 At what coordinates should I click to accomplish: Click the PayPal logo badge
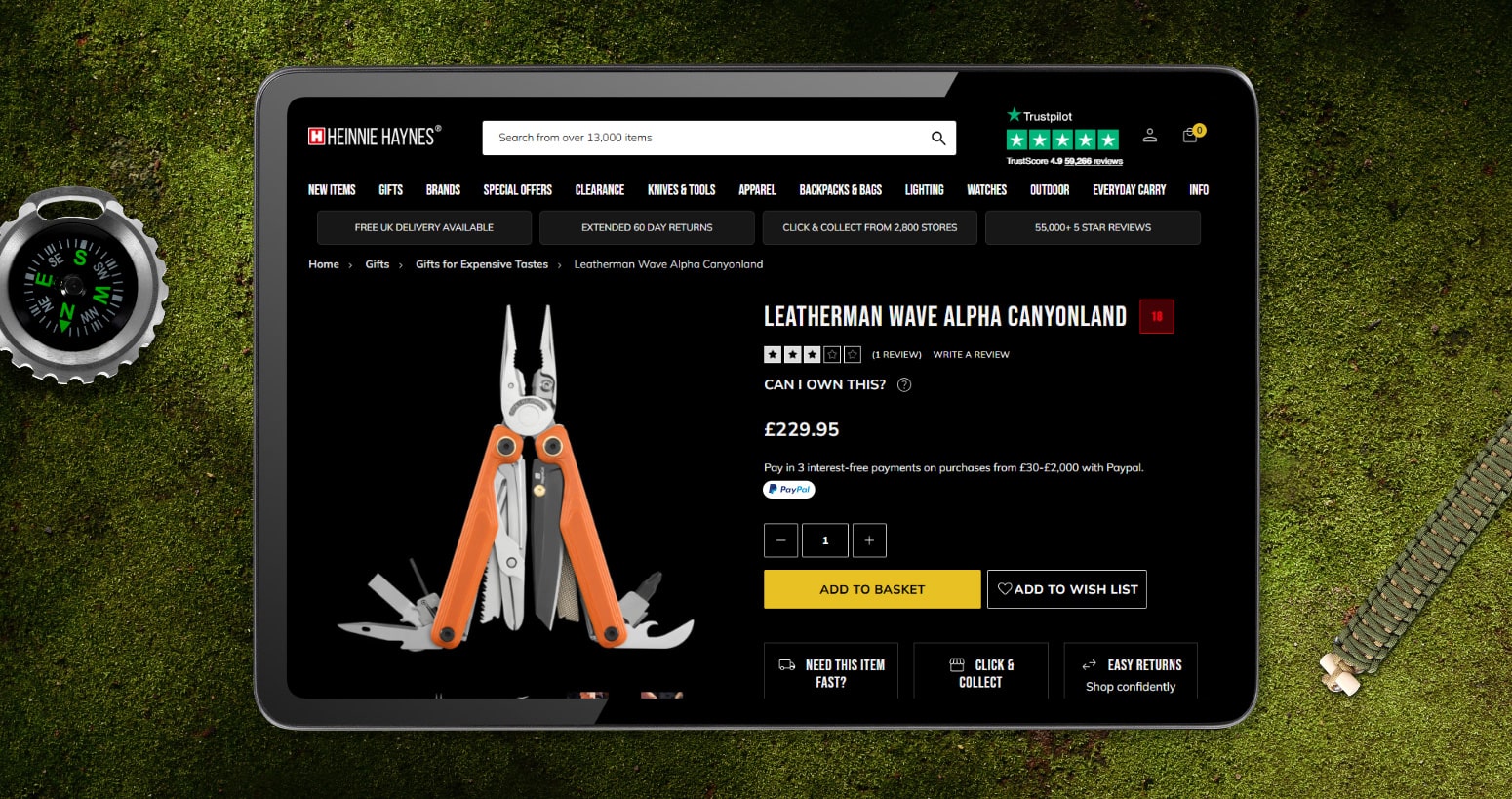coord(789,490)
